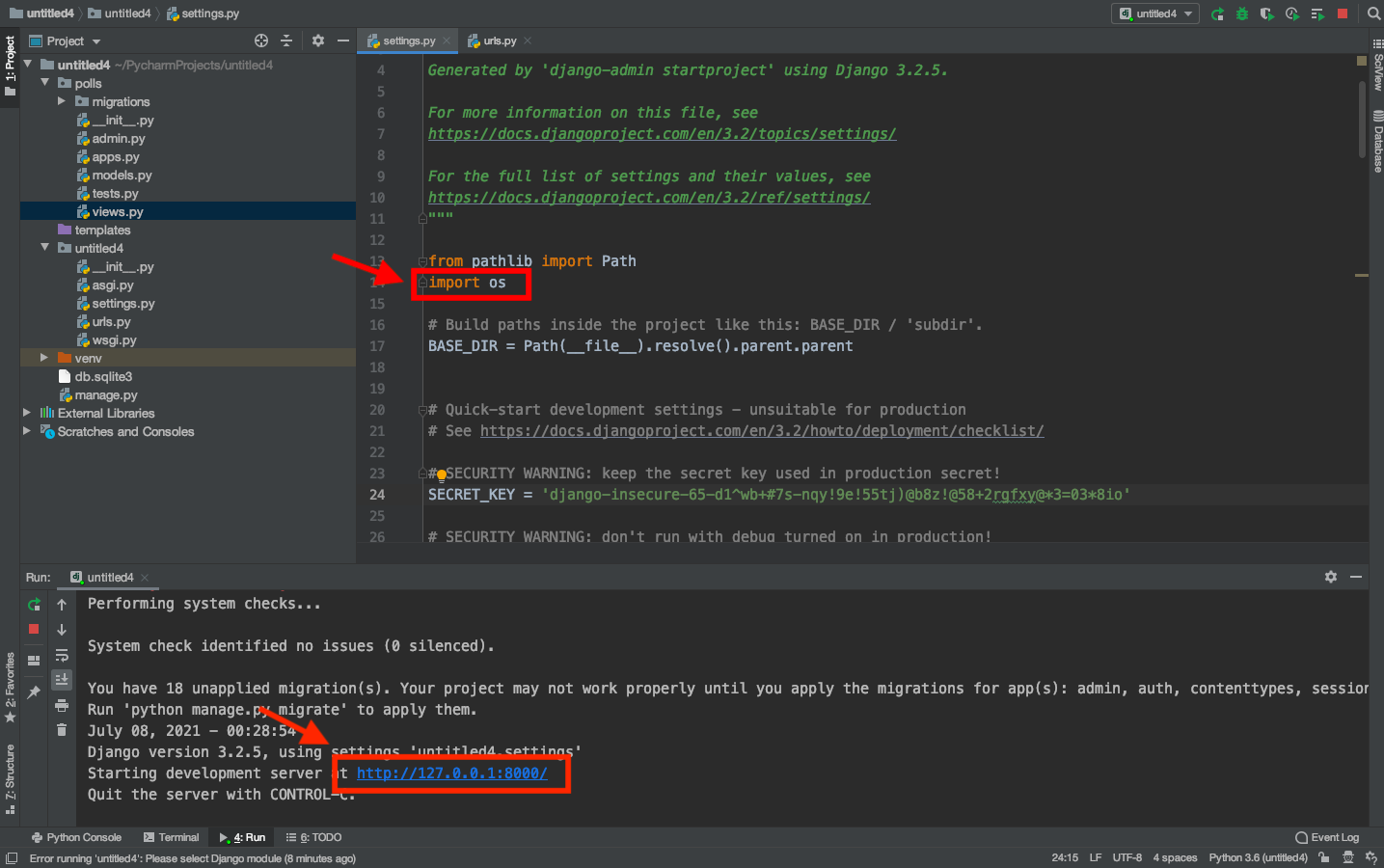Image resolution: width=1384 pixels, height=868 pixels.
Task: Open Search Everywhere magnifier icon
Action: (x=1373, y=14)
